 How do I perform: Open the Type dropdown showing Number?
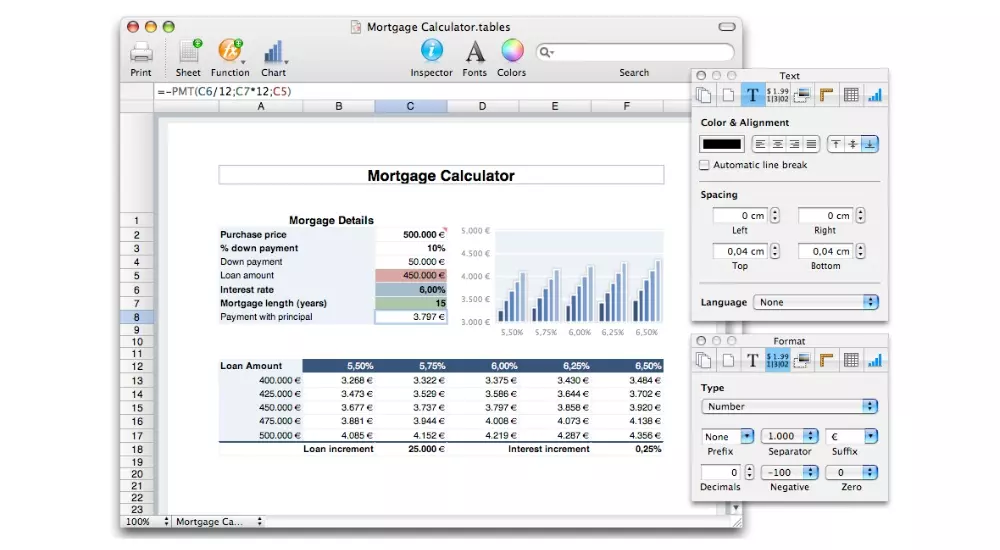coord(789,406)
